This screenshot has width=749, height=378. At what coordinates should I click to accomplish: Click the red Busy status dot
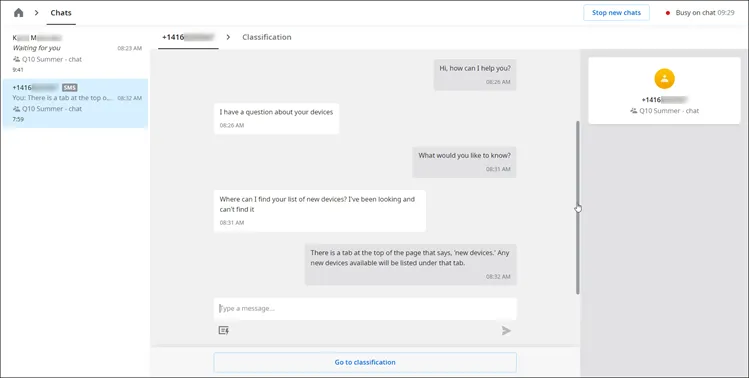coord(668,13)
